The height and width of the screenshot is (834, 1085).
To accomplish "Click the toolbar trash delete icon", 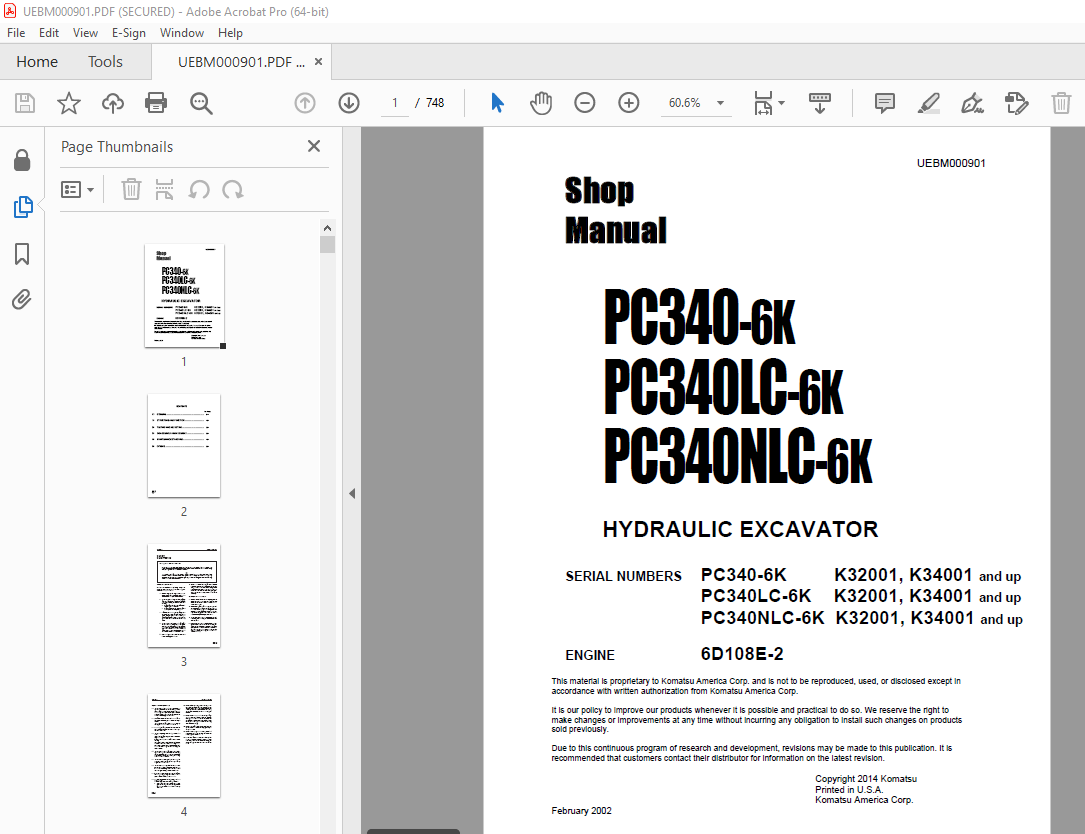I will pos(1061,103).
